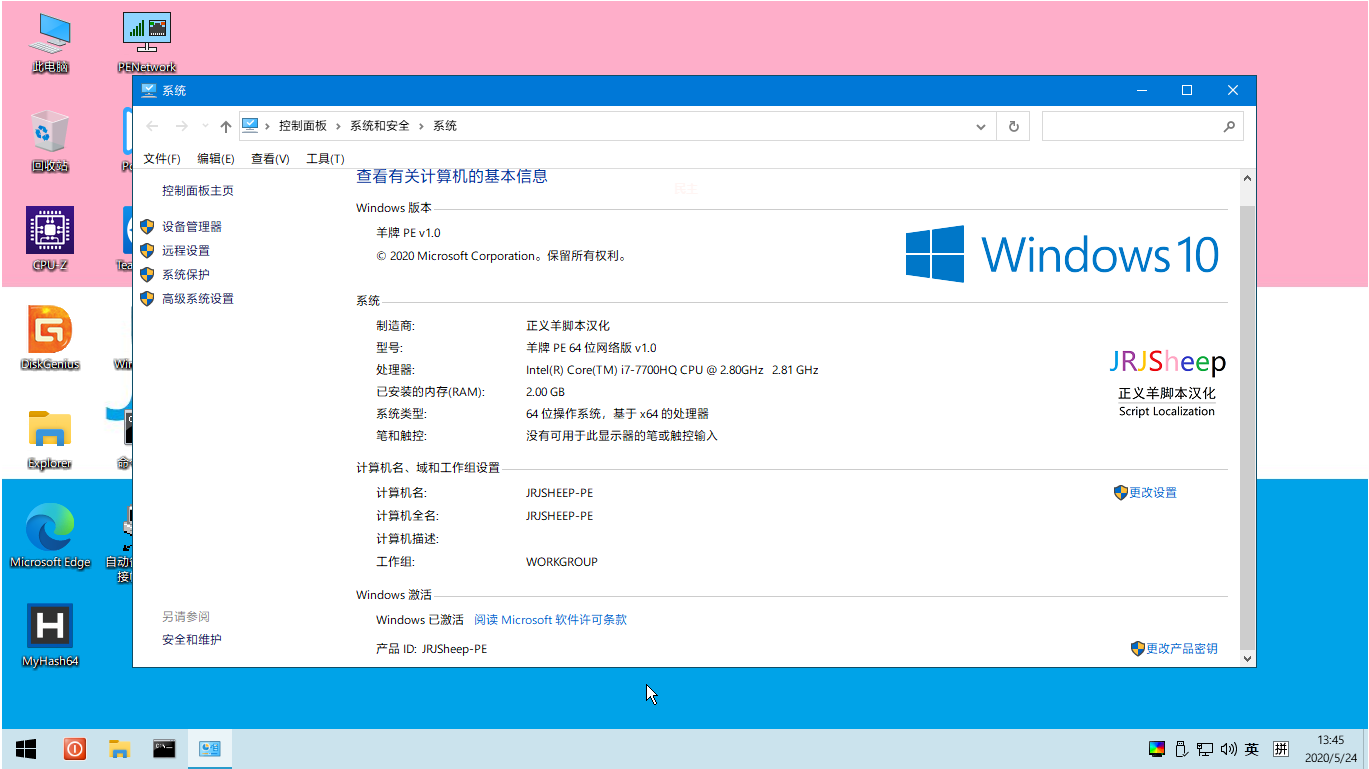This screenshot has height=769, width=1369.
Task: Open the 工具(T) menu
Action: [325, 159]
